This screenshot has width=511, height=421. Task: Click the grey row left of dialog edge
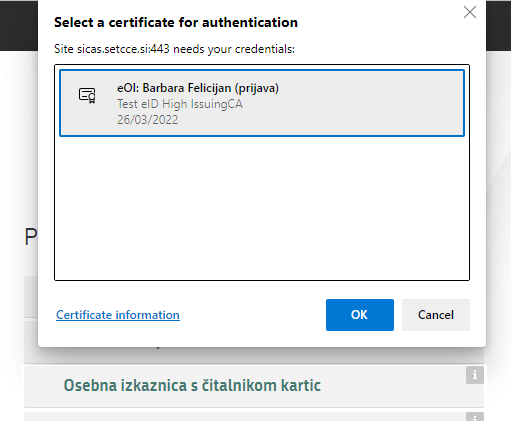(31, 297)
